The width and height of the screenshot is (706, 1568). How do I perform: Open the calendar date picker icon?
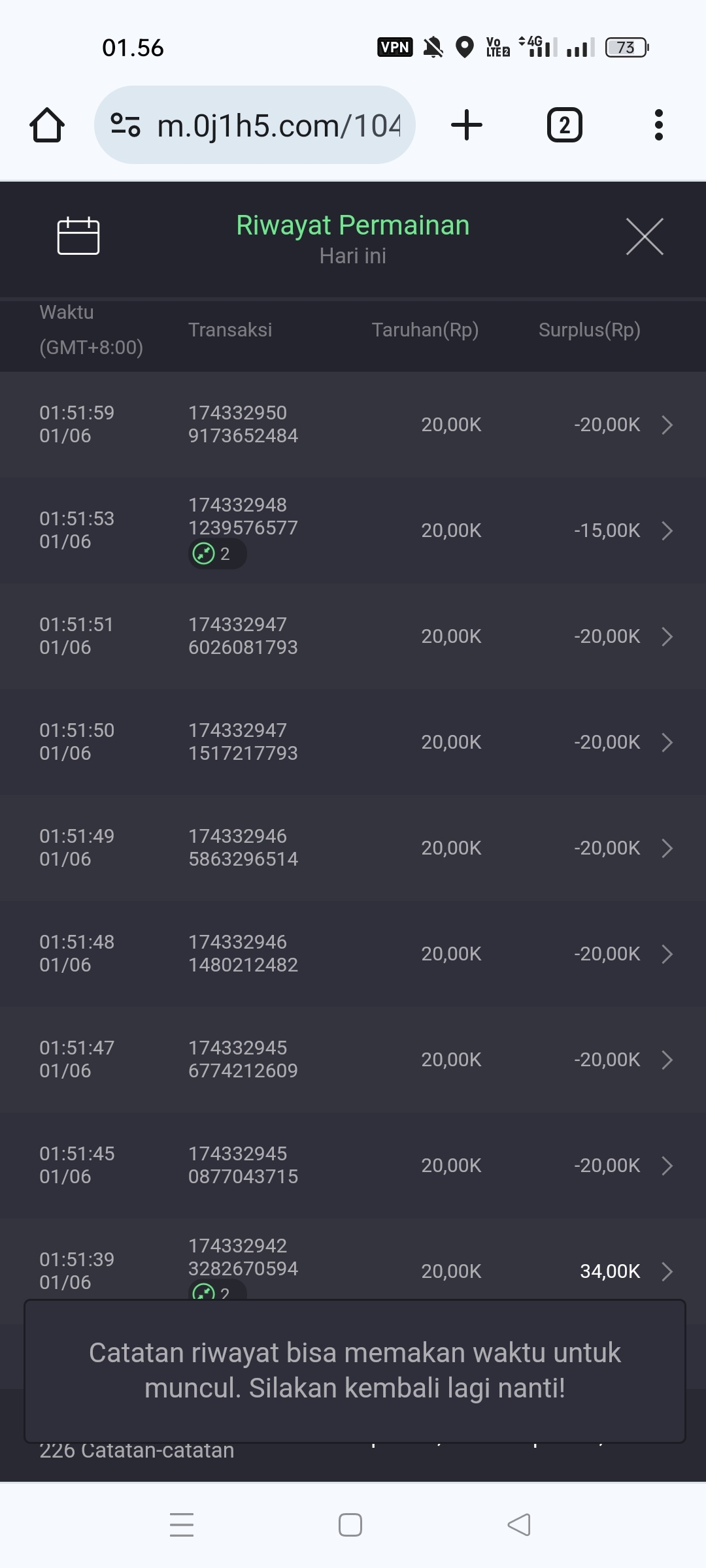click(x=78, y=236)
